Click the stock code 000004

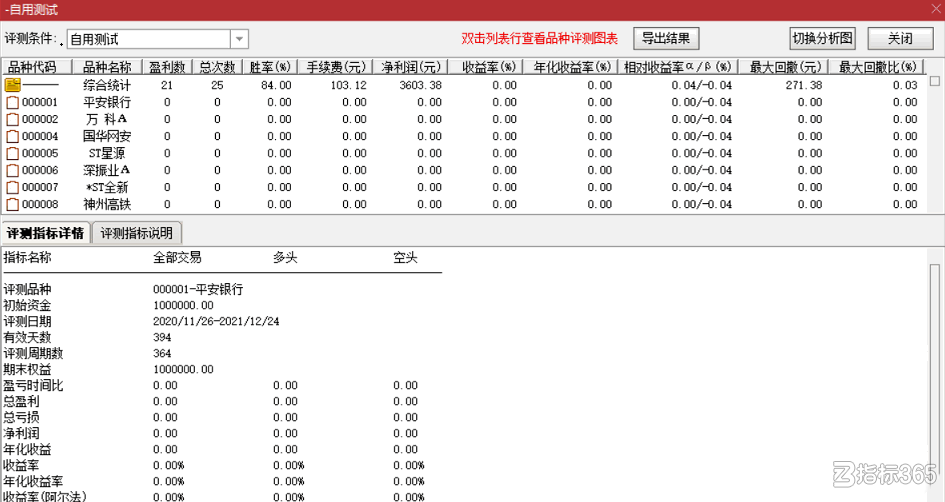[40, 136]
